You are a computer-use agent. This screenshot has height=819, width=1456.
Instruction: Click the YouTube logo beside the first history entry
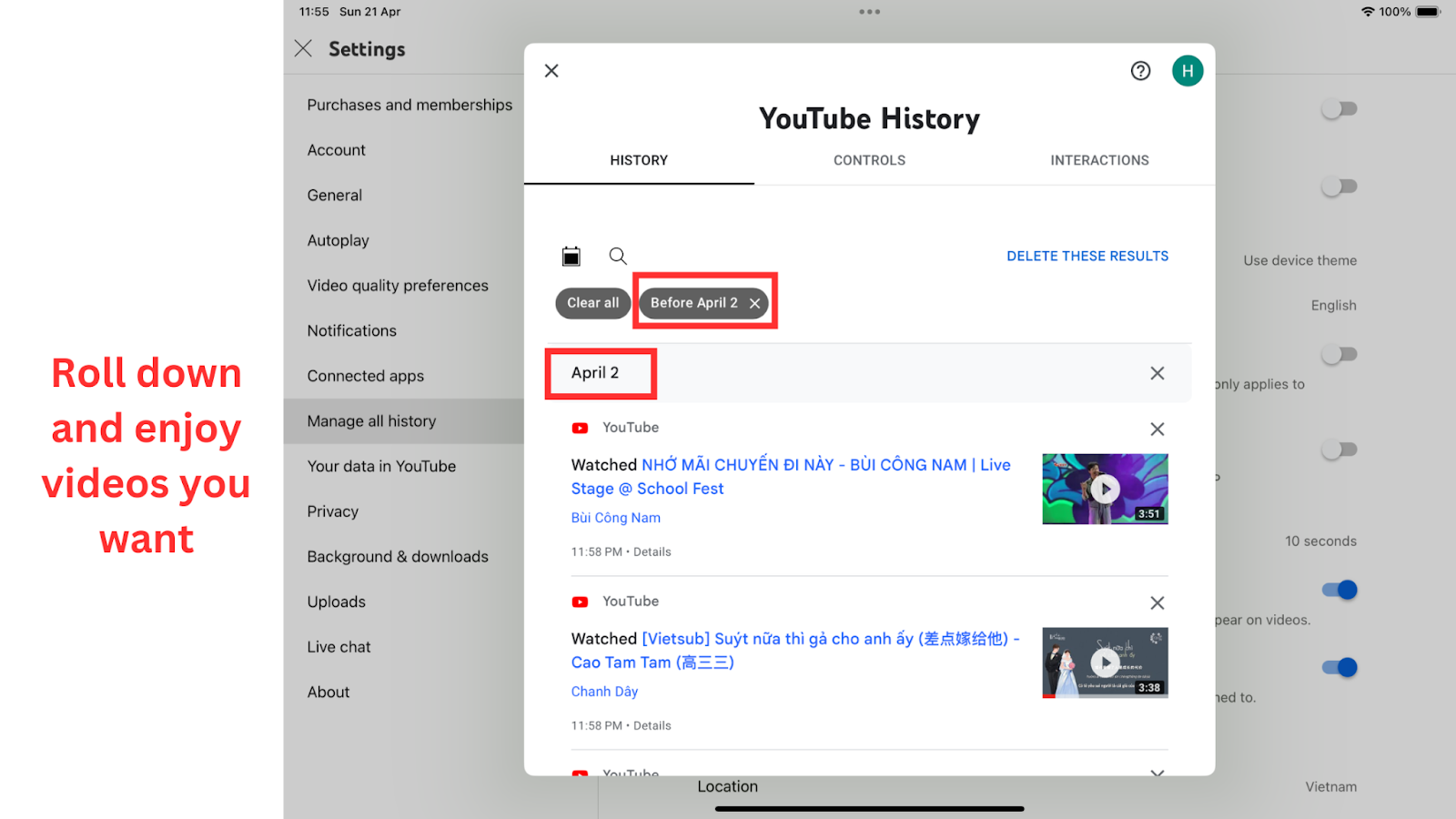580,428
